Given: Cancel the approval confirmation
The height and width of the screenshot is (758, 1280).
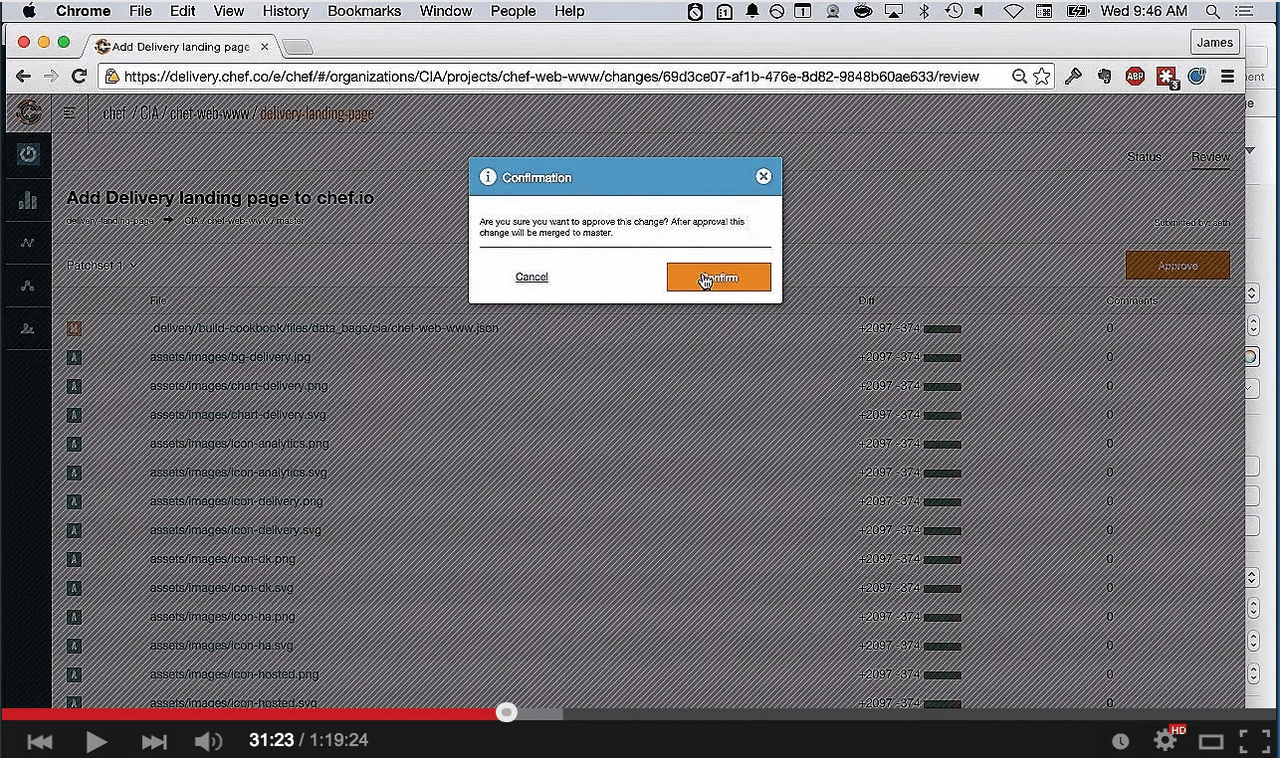Looking at the screenshot, I should 531,277.
